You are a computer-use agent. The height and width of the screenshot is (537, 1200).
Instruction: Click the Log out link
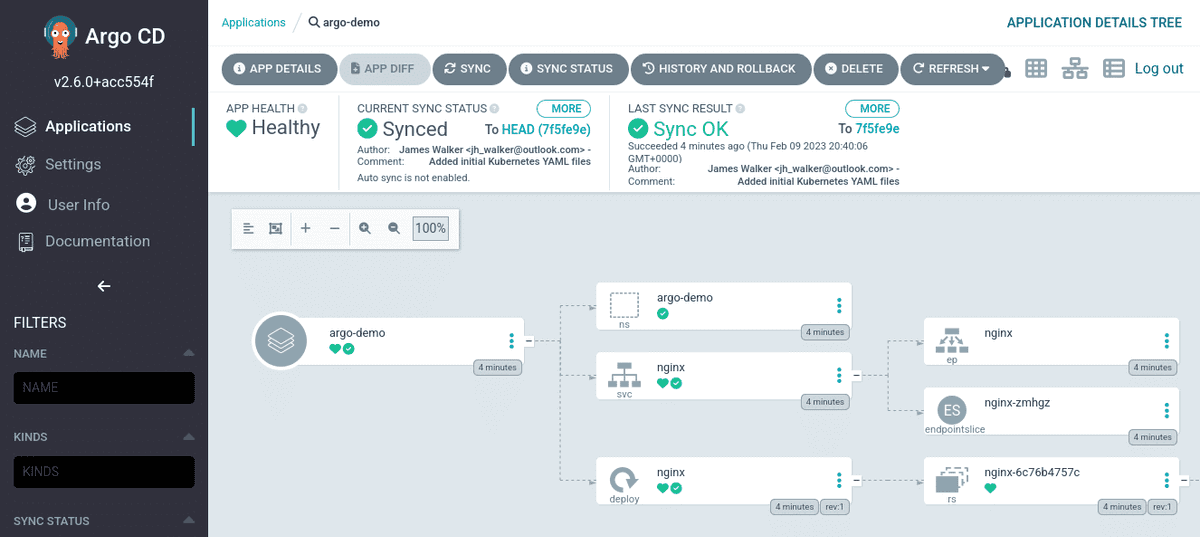tap(1159, 68)
